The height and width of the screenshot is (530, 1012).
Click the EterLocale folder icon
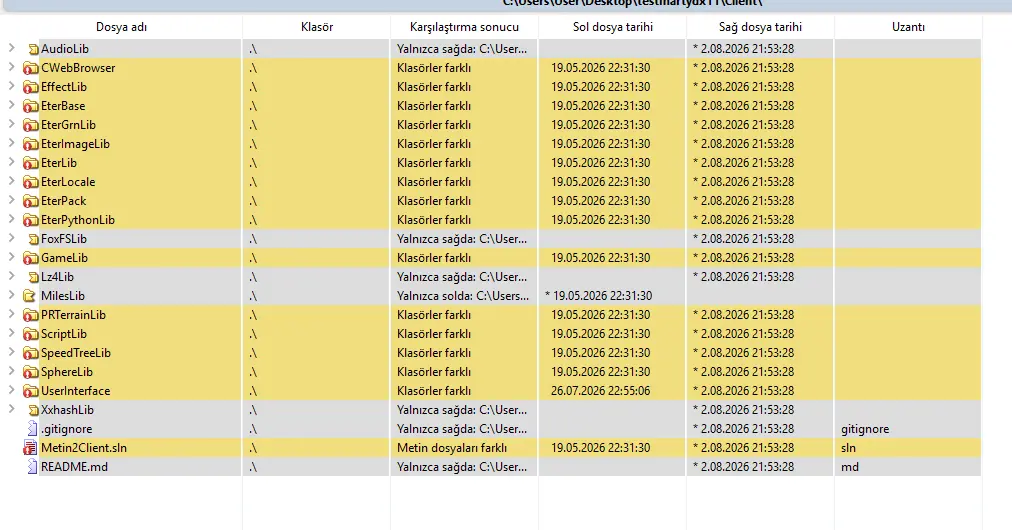30,182
